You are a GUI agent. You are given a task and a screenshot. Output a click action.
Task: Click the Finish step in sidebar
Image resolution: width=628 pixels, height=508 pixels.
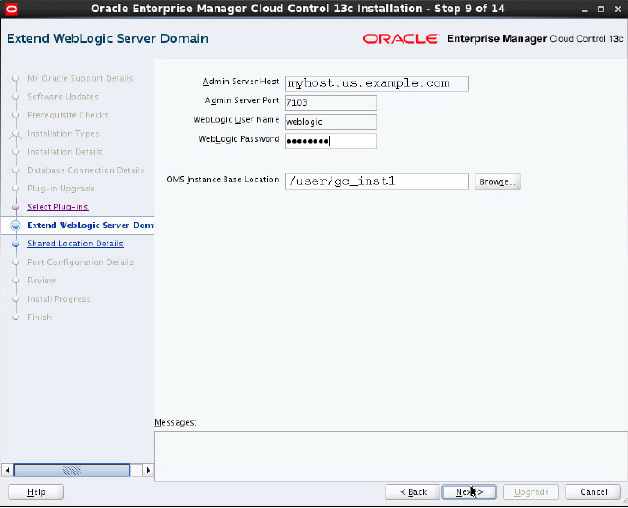(40, 317)
